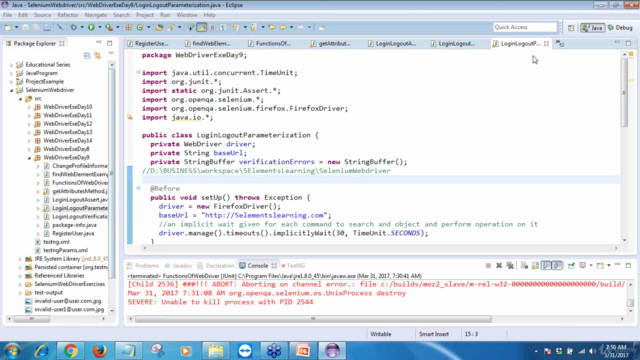The width and height of the screenshot is (640, 360).
Task: Click the Terminate console icon
Action: (x=488, y=266)
